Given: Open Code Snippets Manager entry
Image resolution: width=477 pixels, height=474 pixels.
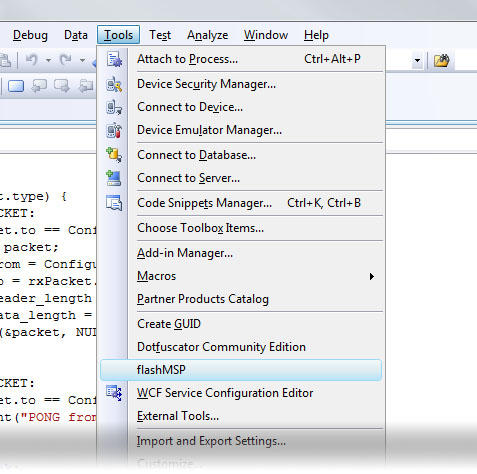Looking at the screenshot, I should 241,203.
